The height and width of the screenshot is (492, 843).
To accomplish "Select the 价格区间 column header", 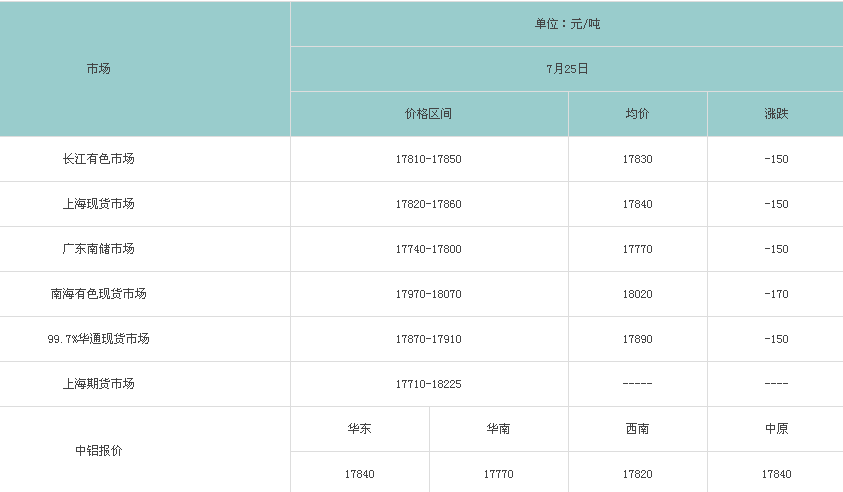I will pyautogui.click(x=428, y=114).
